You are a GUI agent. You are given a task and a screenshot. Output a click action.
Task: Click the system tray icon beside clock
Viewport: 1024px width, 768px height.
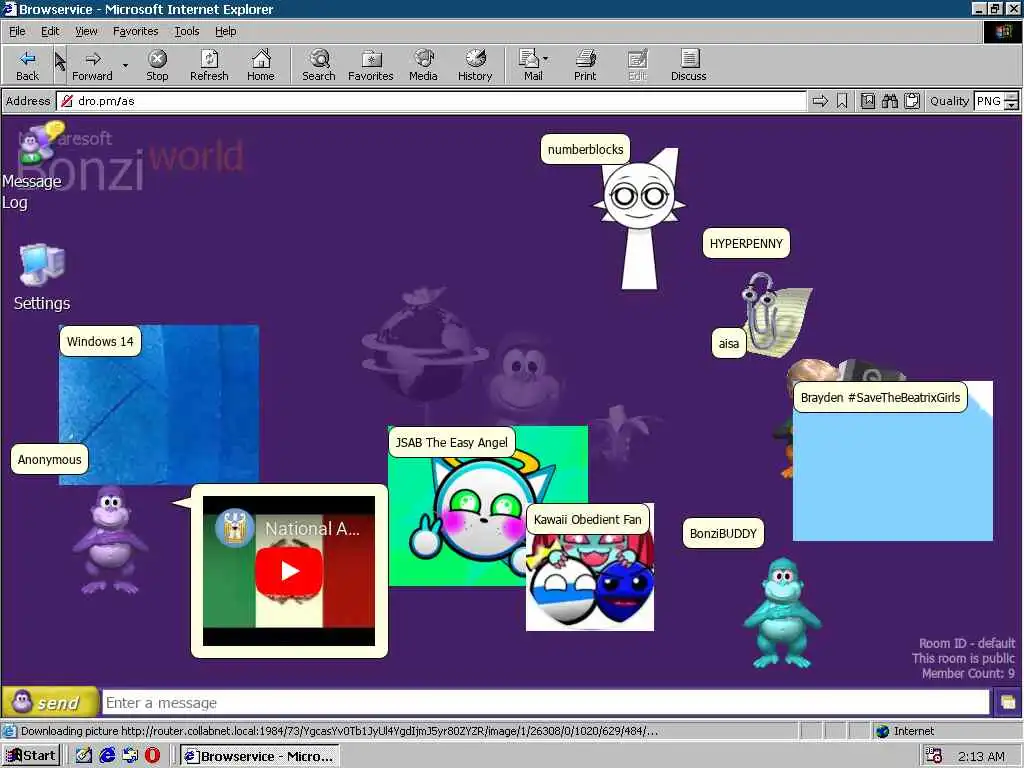[934, 756]
